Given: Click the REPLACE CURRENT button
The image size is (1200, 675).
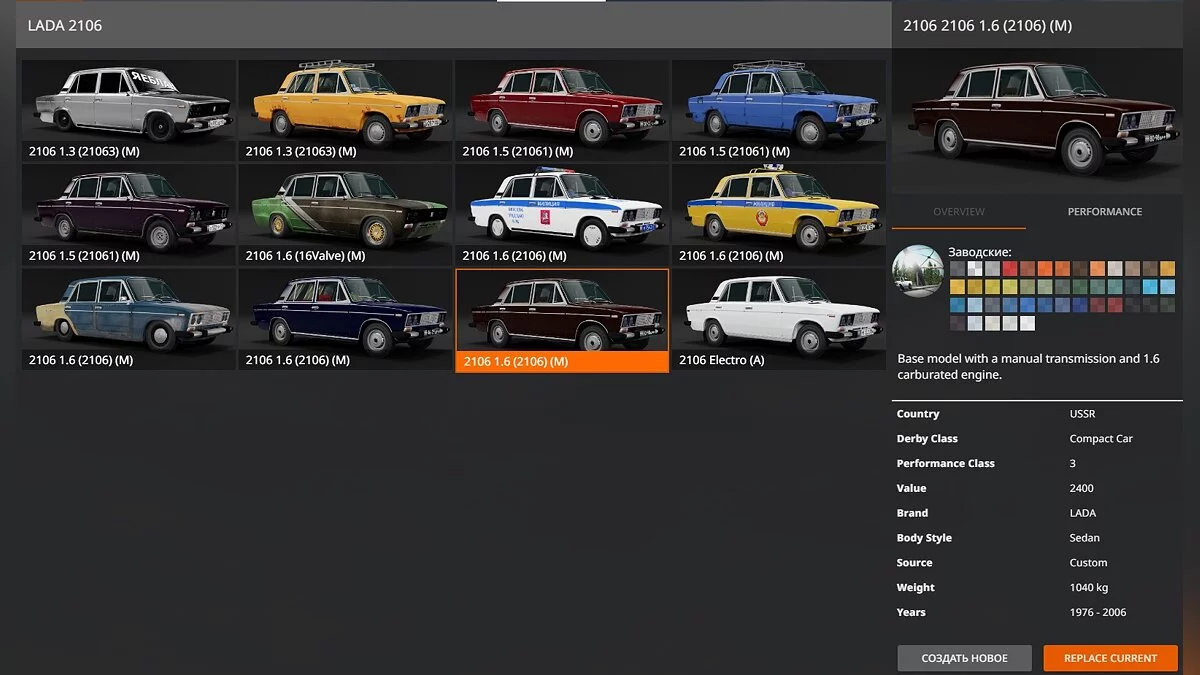Looking at the screenshot, I should tap(1110, 658).
